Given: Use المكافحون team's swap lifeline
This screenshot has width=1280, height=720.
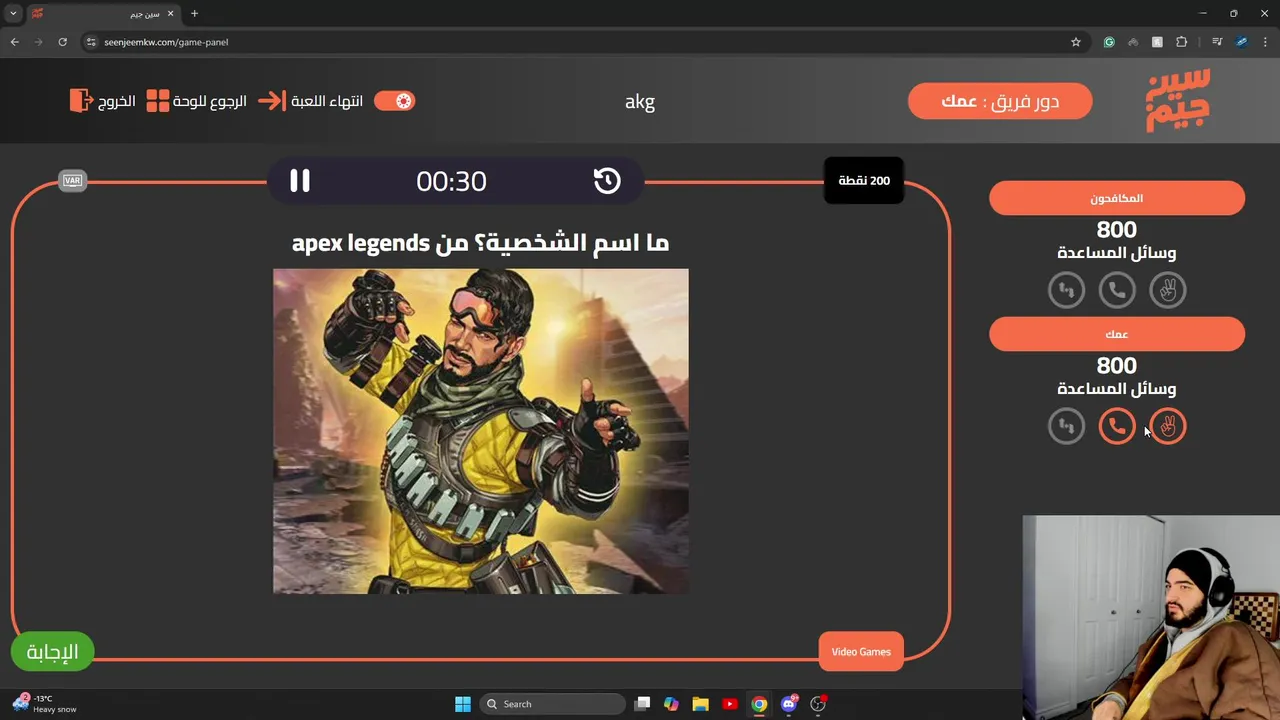Looking at the screenshot, I should pos(1066,290).
